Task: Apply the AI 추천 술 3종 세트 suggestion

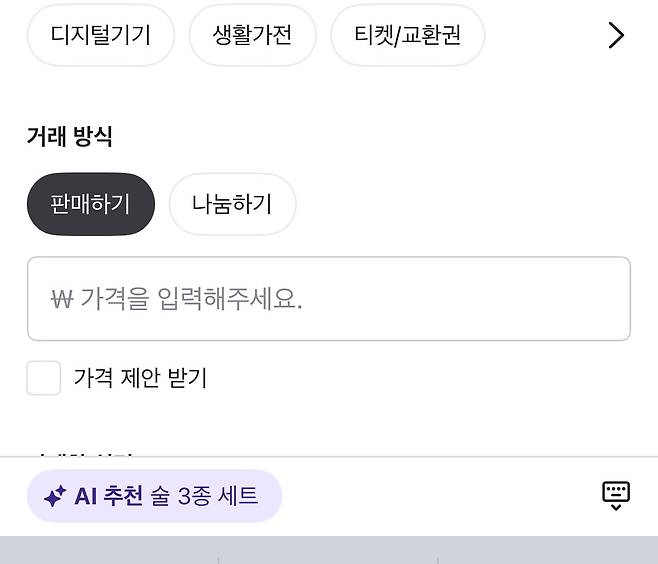Action: coord(155,496)
